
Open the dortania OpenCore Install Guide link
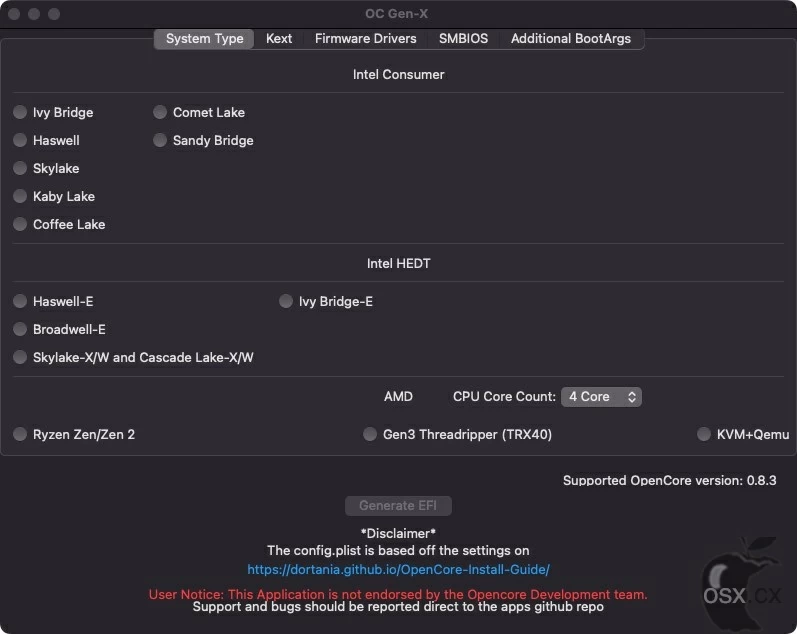398,569
